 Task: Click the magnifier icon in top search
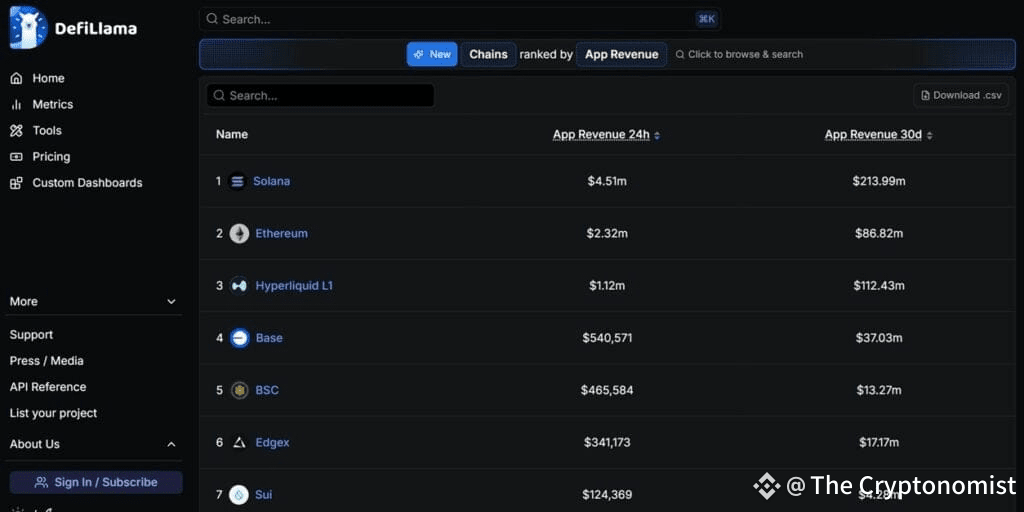pos(212,19)
